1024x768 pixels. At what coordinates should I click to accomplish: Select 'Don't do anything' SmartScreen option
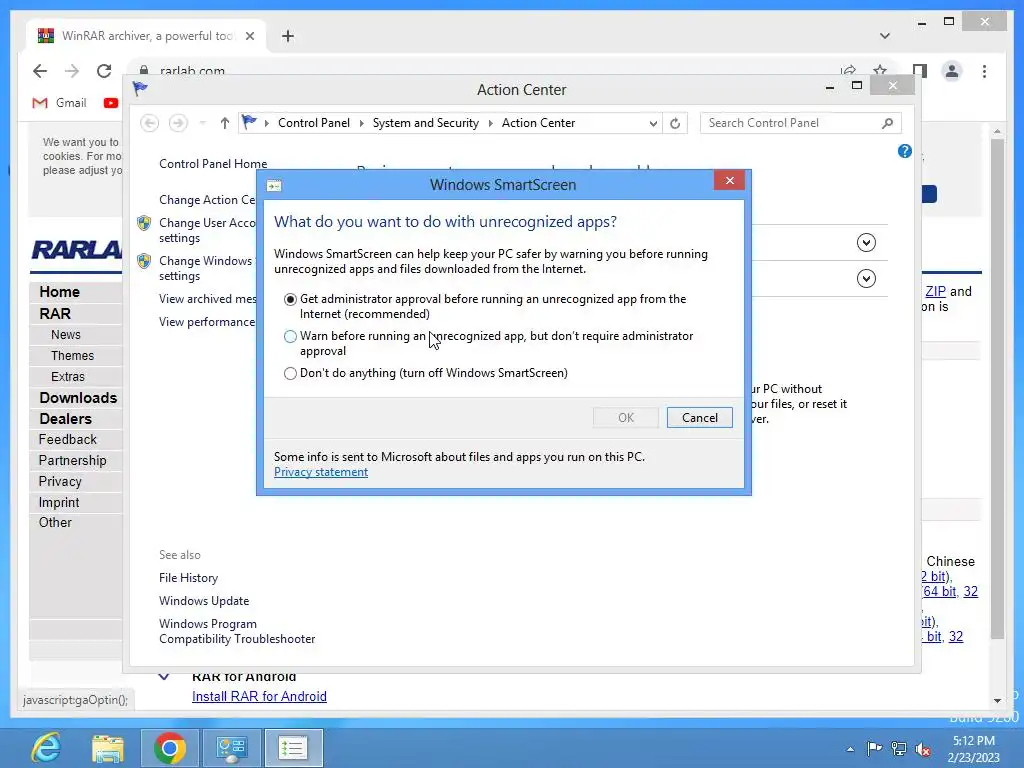pyautogui.click(x=290, y=374)
